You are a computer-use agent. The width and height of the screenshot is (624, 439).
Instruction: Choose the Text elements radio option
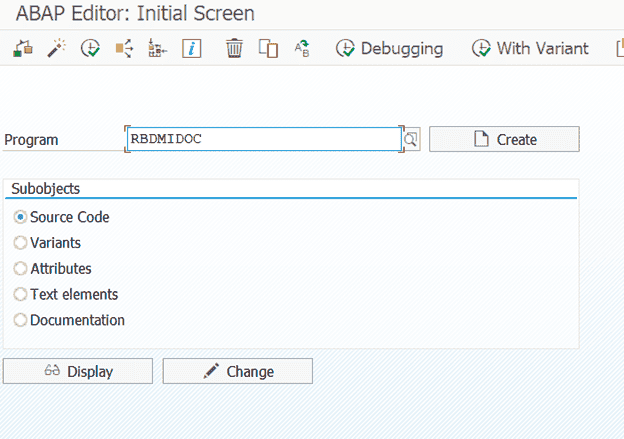click(x=21, y=295)
